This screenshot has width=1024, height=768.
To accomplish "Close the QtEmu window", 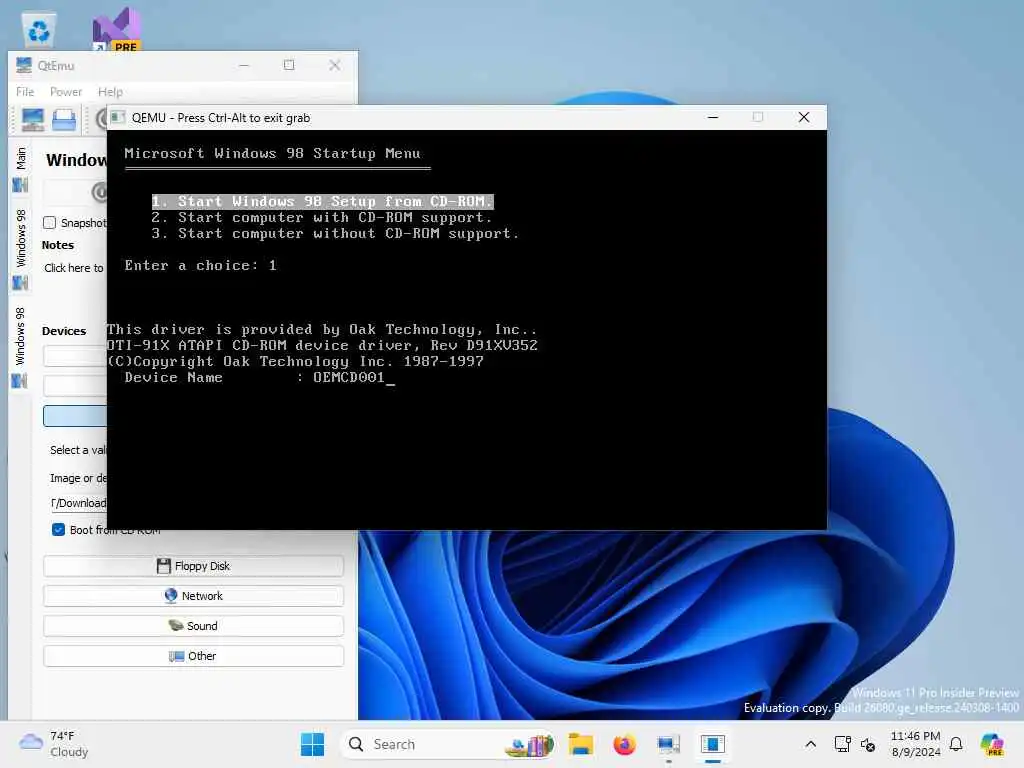I will [334, 65].
